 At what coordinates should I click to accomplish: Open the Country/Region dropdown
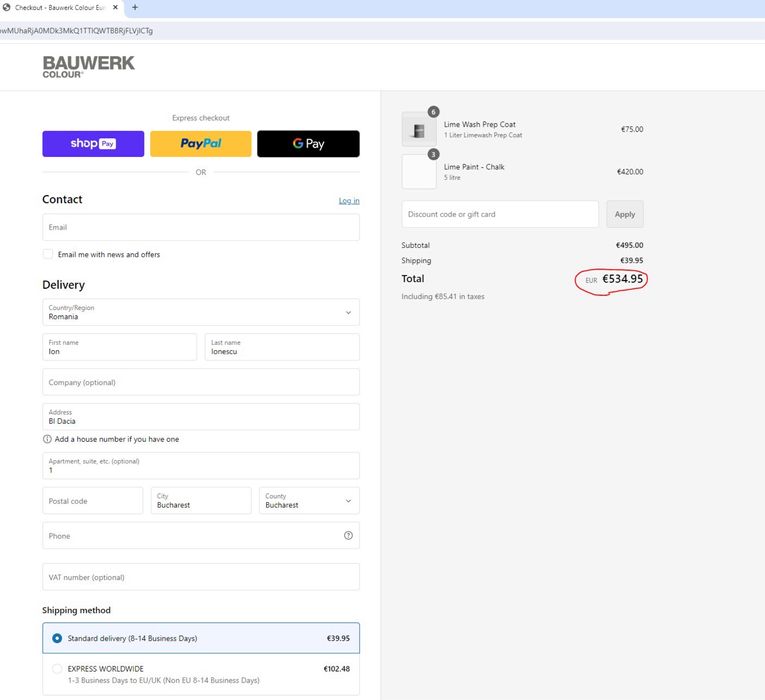pos(201,312)
